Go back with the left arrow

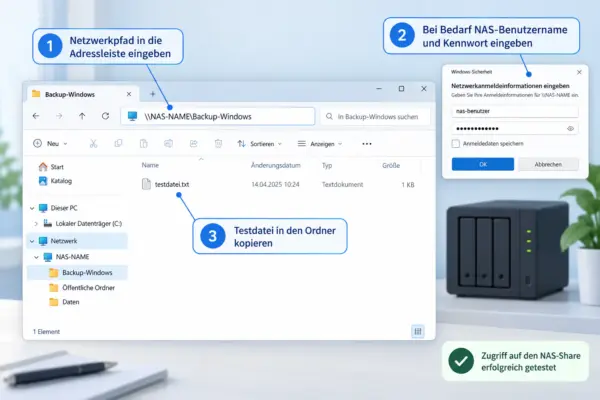point(36,116)
